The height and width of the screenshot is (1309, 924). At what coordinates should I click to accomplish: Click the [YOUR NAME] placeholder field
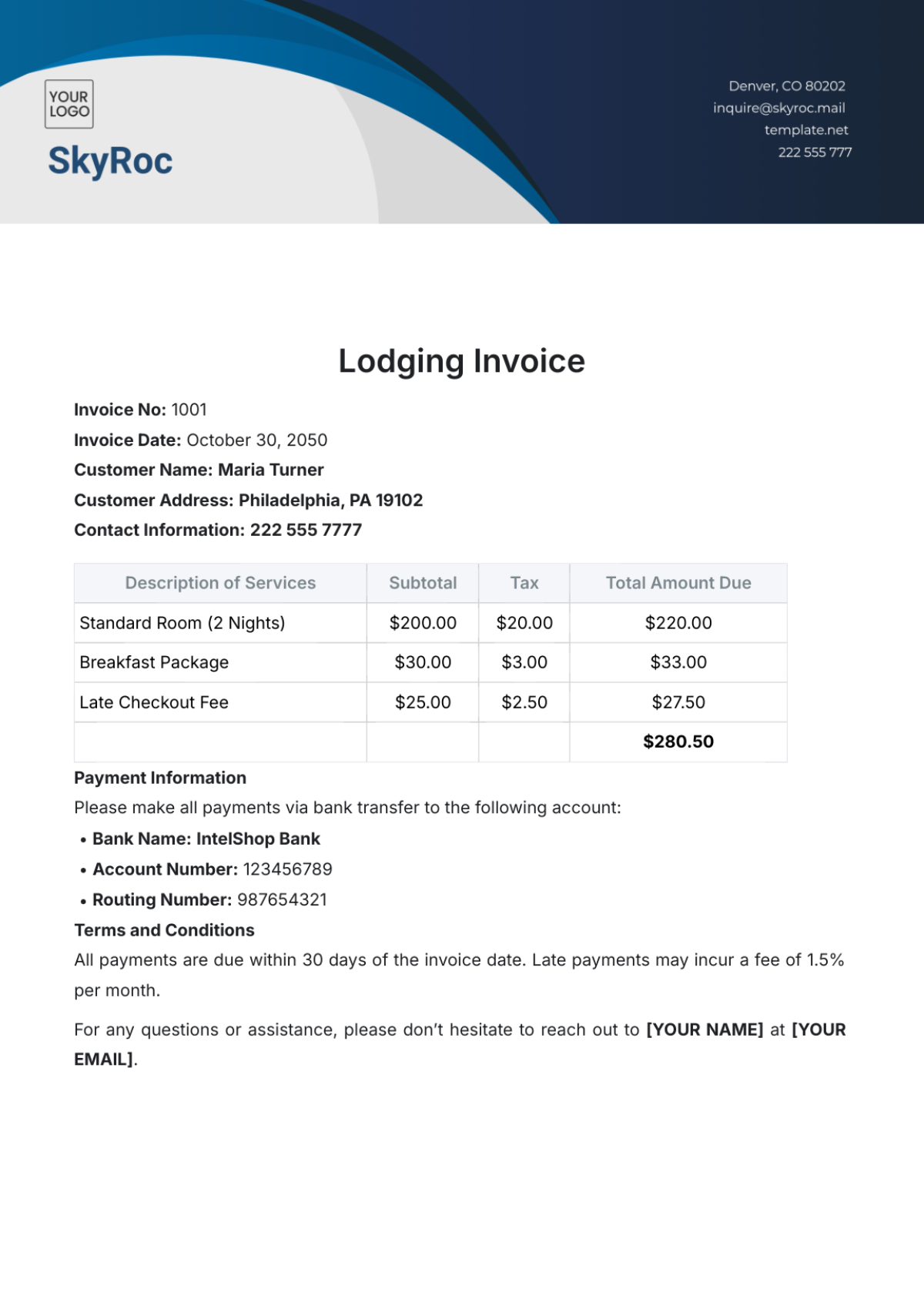[x=705, y=1029]
